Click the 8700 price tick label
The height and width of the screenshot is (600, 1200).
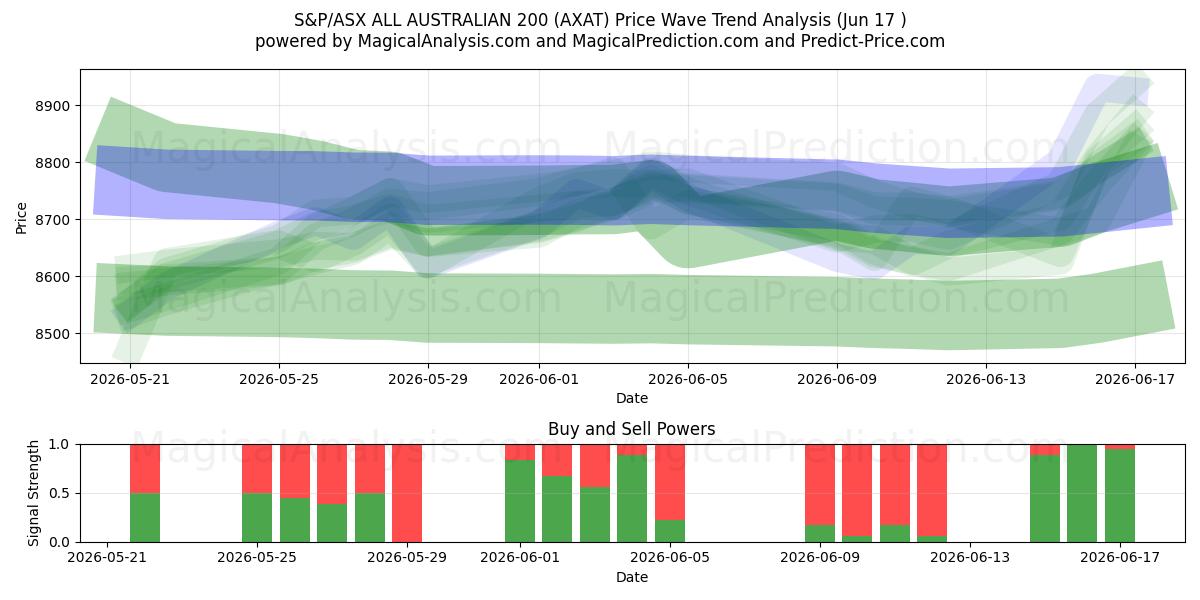click(x=55, y=220)
